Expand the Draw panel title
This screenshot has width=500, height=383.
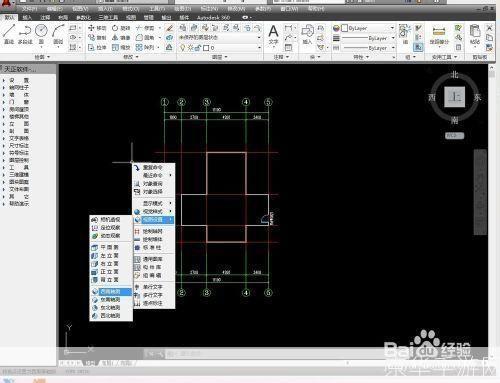42,57
